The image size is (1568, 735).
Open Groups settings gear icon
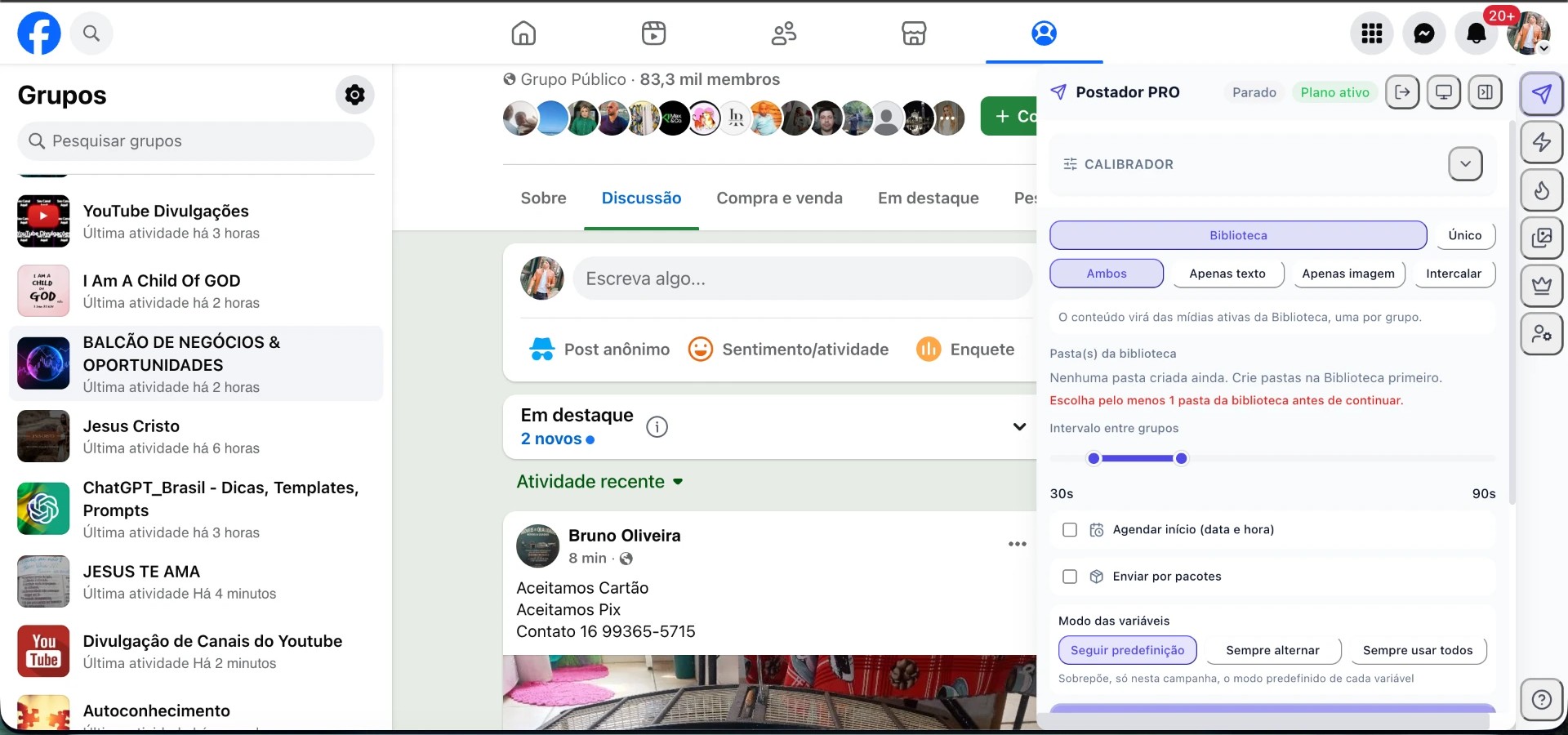(355, 95)
